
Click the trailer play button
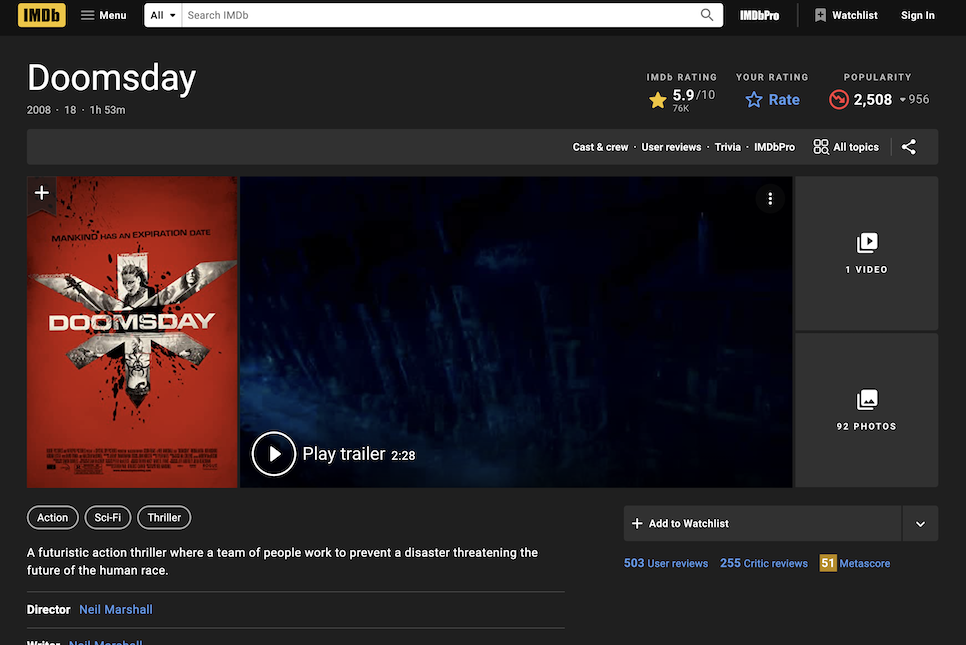pyautogui.click(x=274, y=454)
